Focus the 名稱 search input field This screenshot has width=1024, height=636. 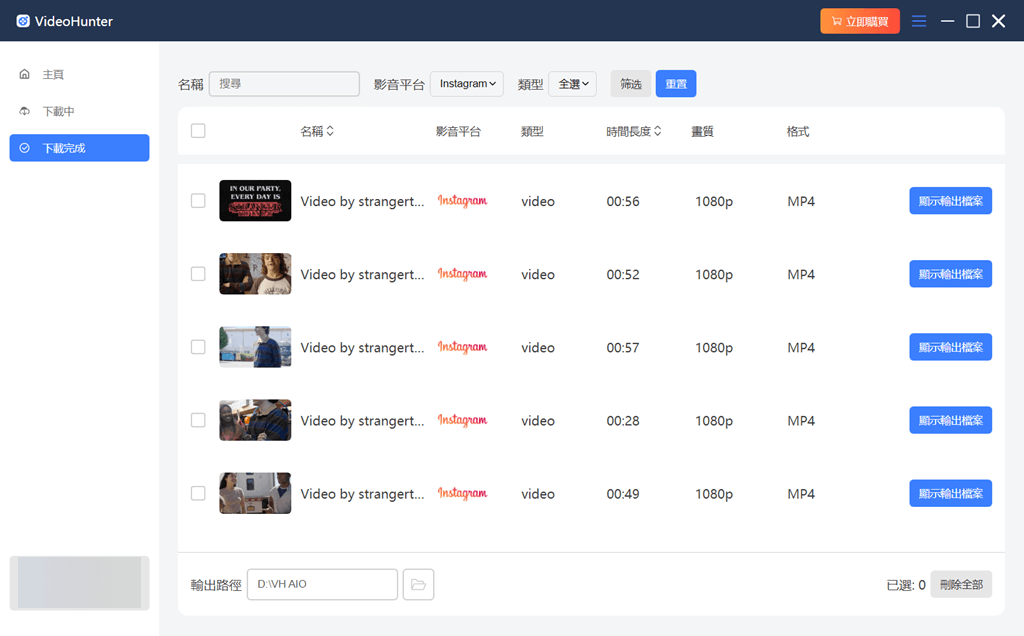(284, 84)
